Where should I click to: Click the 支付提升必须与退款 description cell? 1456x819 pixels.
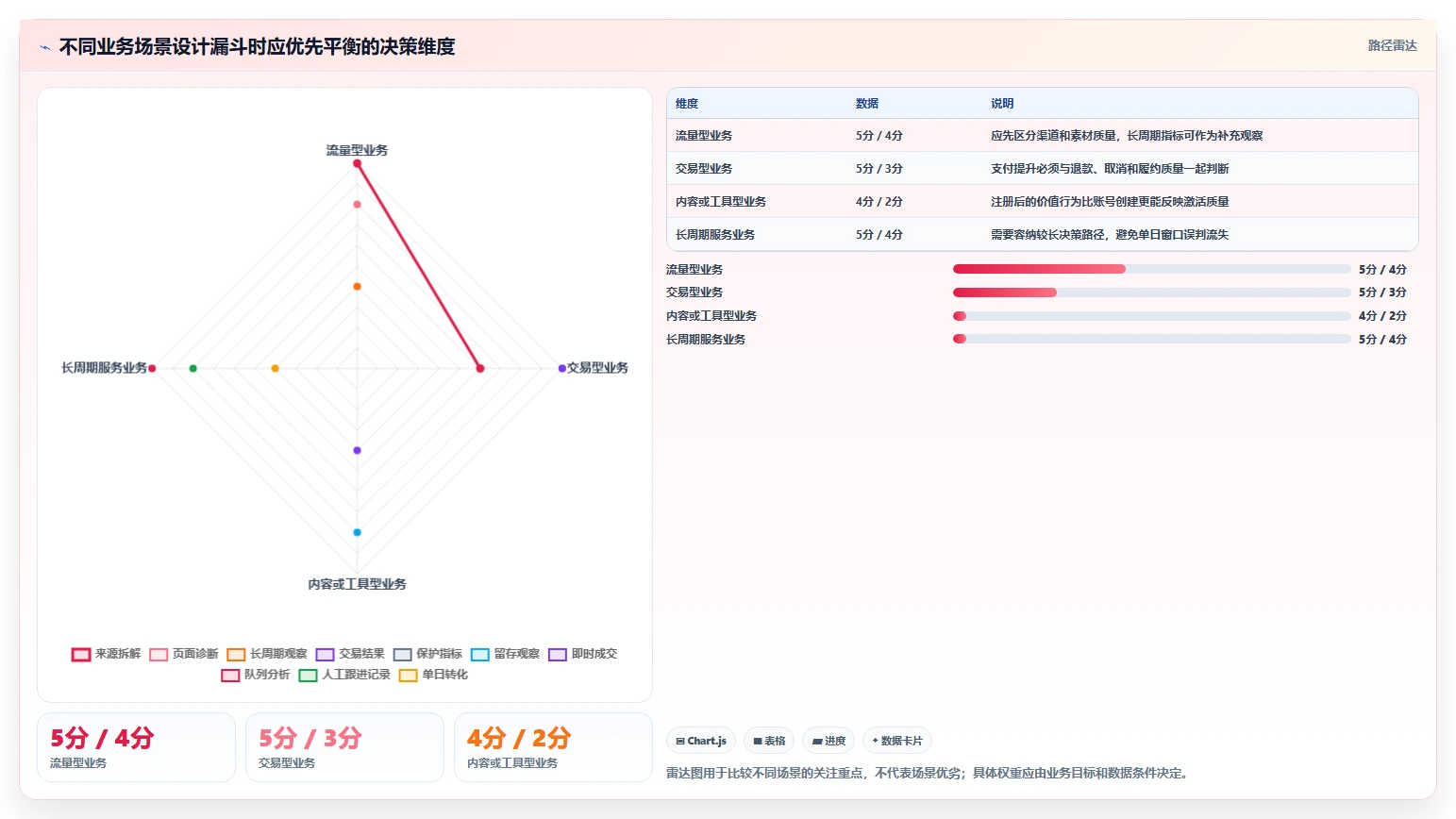coord(1110,169)
